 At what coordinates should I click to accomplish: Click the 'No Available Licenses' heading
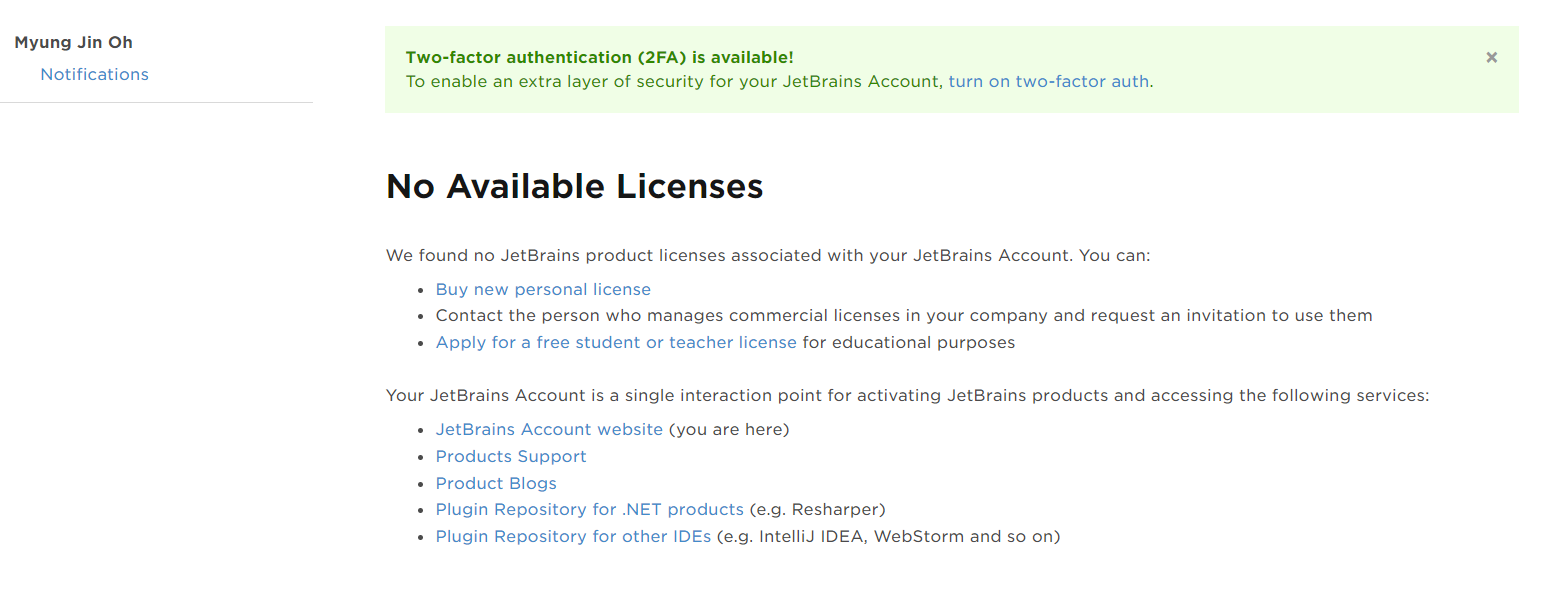[575, 186]
